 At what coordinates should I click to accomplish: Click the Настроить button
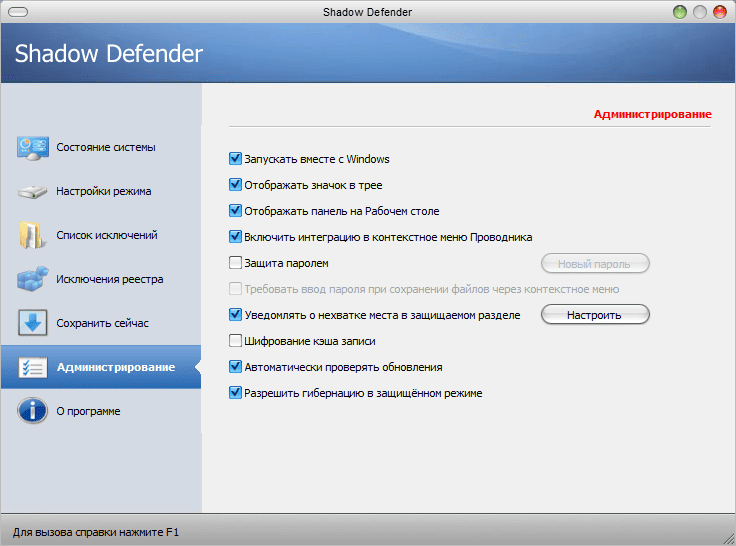(595, 315)
